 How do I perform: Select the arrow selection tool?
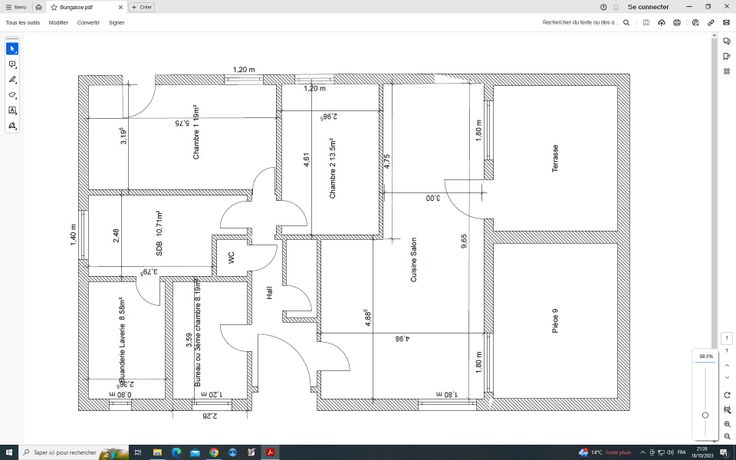click(12, 48)
